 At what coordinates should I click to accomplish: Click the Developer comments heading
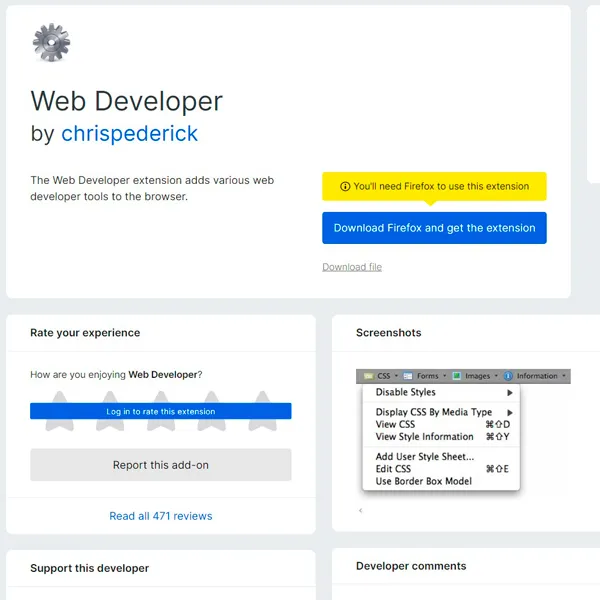[411, 566]
